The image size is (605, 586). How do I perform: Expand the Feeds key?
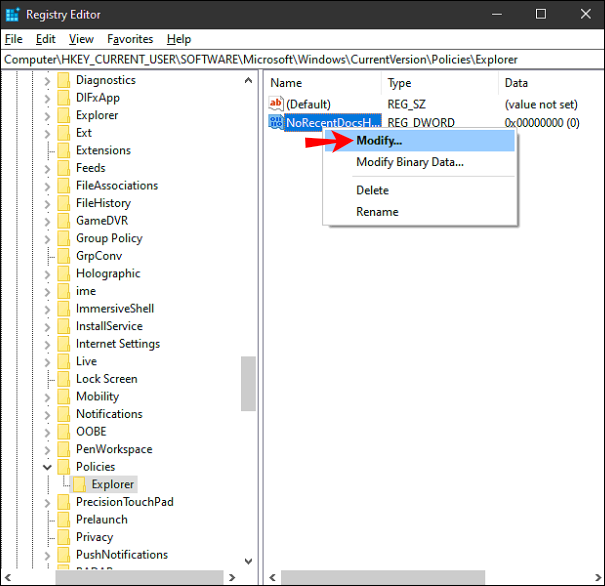point(47,169)
